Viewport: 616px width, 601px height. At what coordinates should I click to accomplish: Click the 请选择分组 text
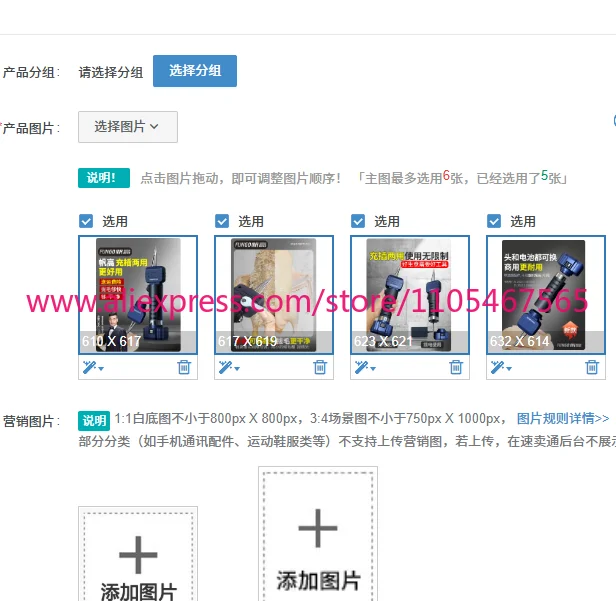tap(111, 72)
